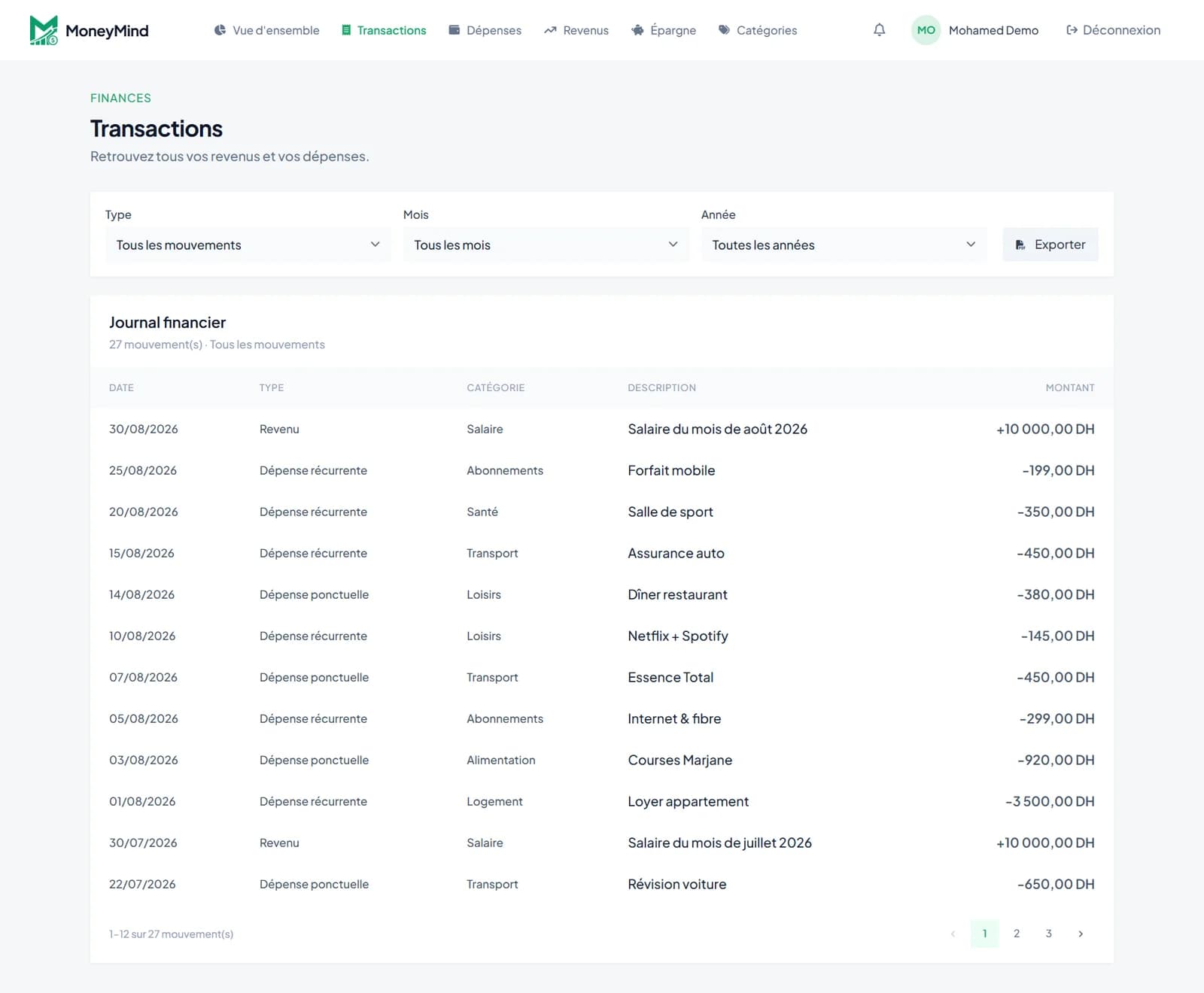This screenshot has width=1204, height=993.
Task: Open the Catégories page
Action: (757, 30)
